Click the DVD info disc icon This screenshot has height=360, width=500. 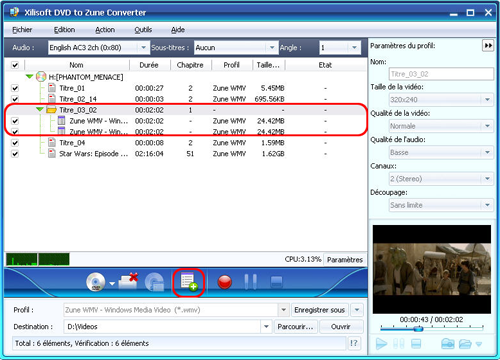tap(154, 282)
